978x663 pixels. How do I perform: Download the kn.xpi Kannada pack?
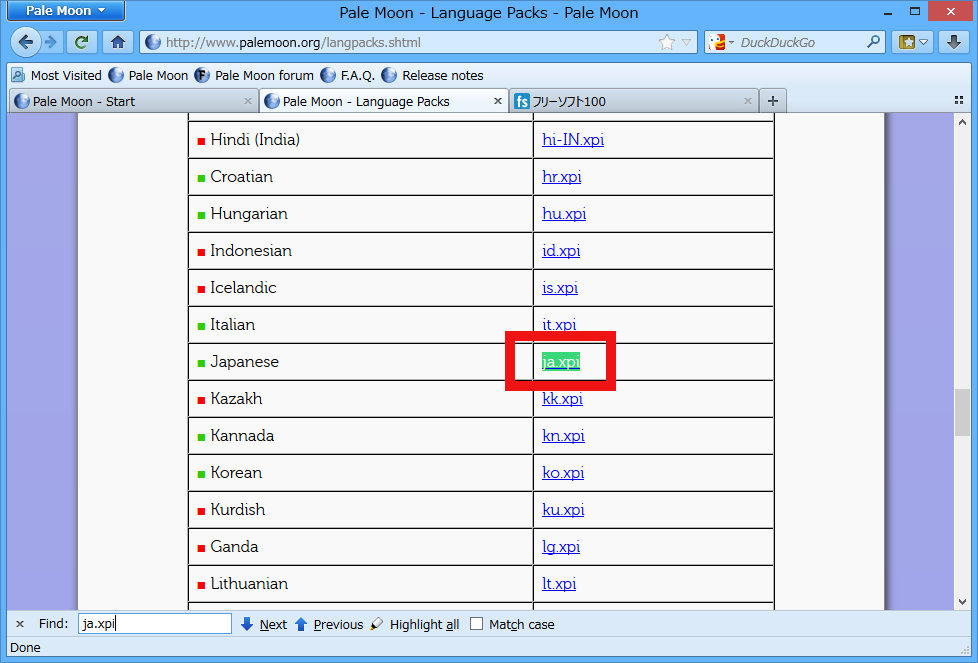[x=563, y=435]
